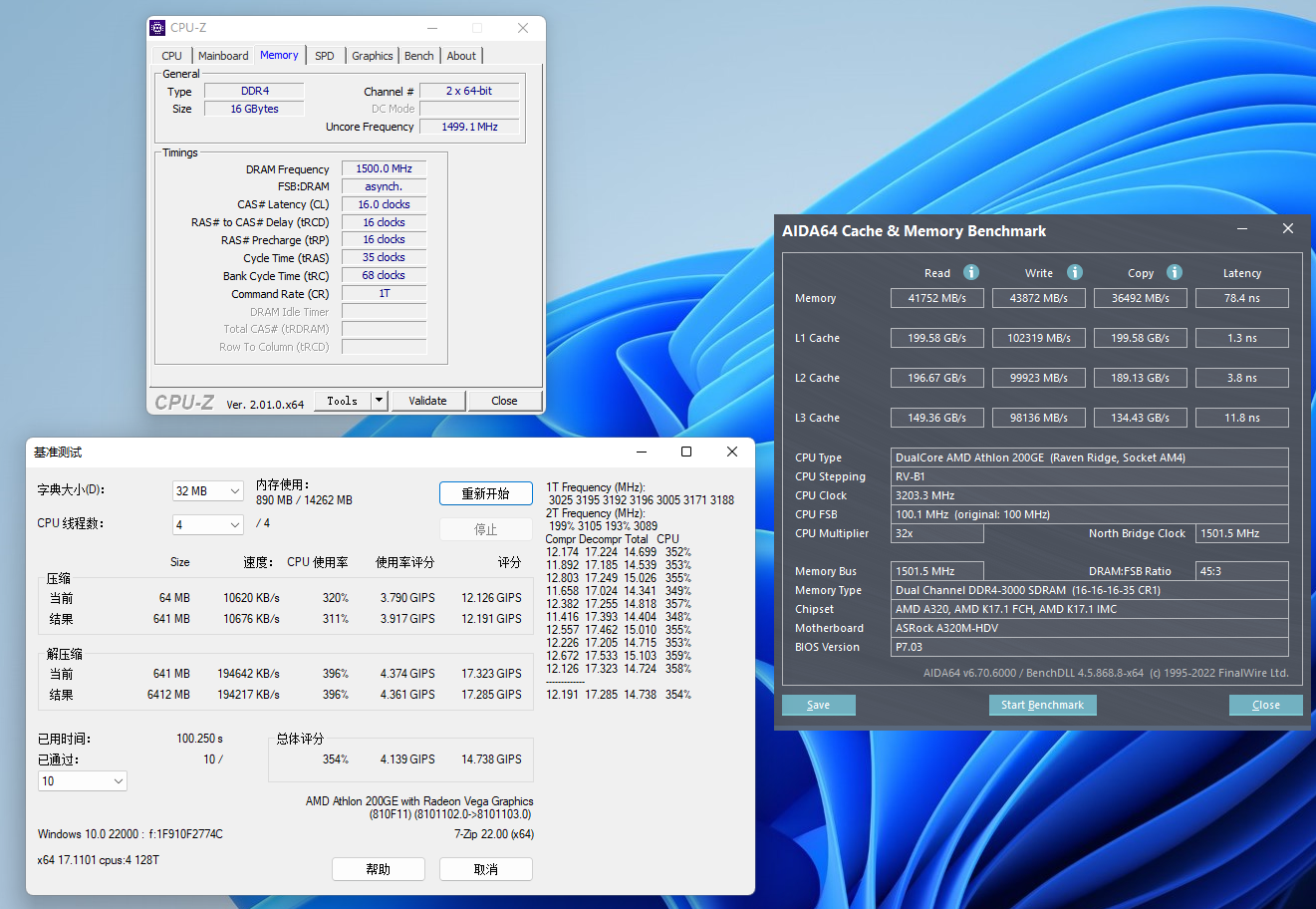This screenshot has height=909, width=1316.
Task: Click the Size 16 GBytes field
Action: click(x=254, y=109)
